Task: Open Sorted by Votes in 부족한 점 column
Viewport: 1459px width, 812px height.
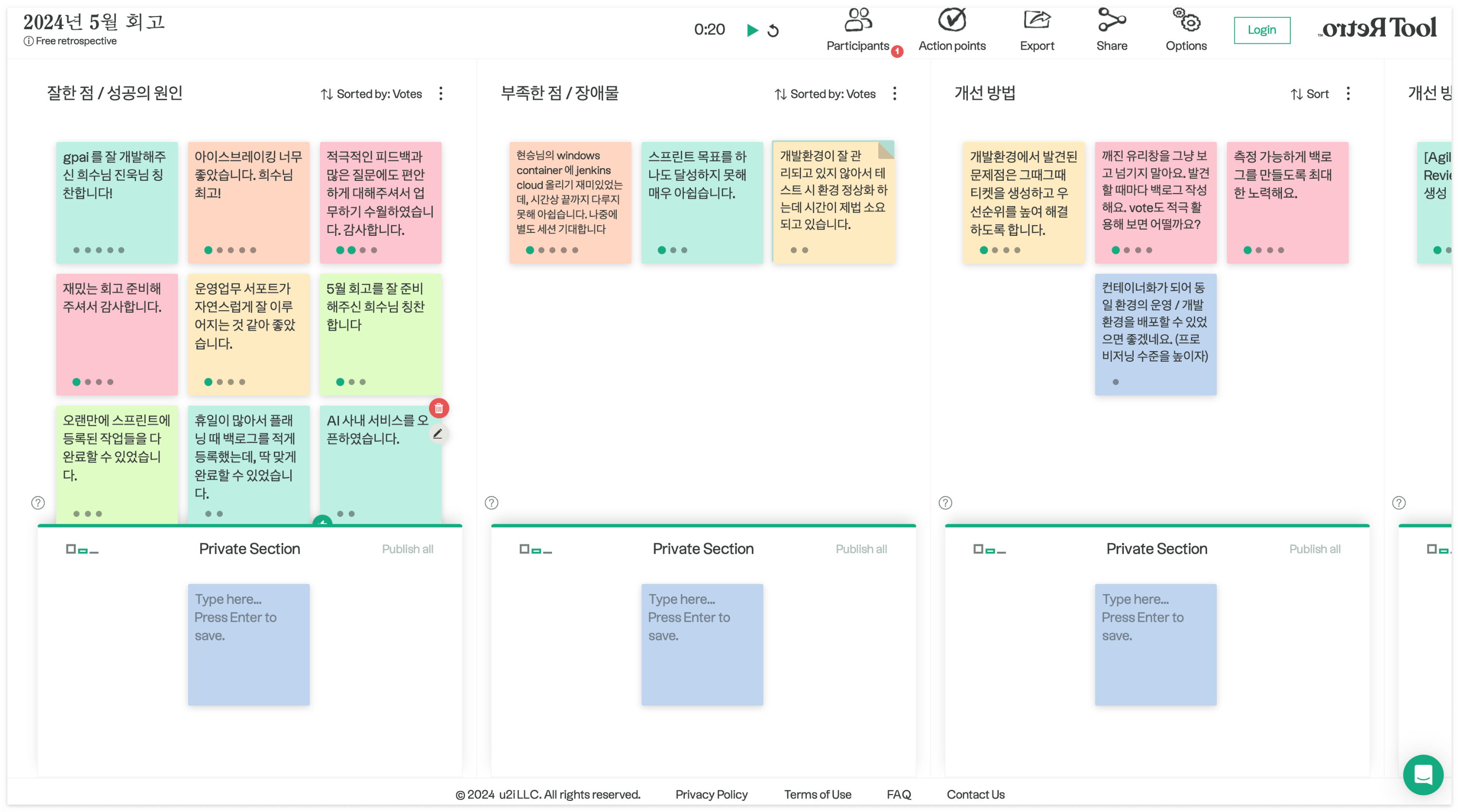Action: click(825, 94)
